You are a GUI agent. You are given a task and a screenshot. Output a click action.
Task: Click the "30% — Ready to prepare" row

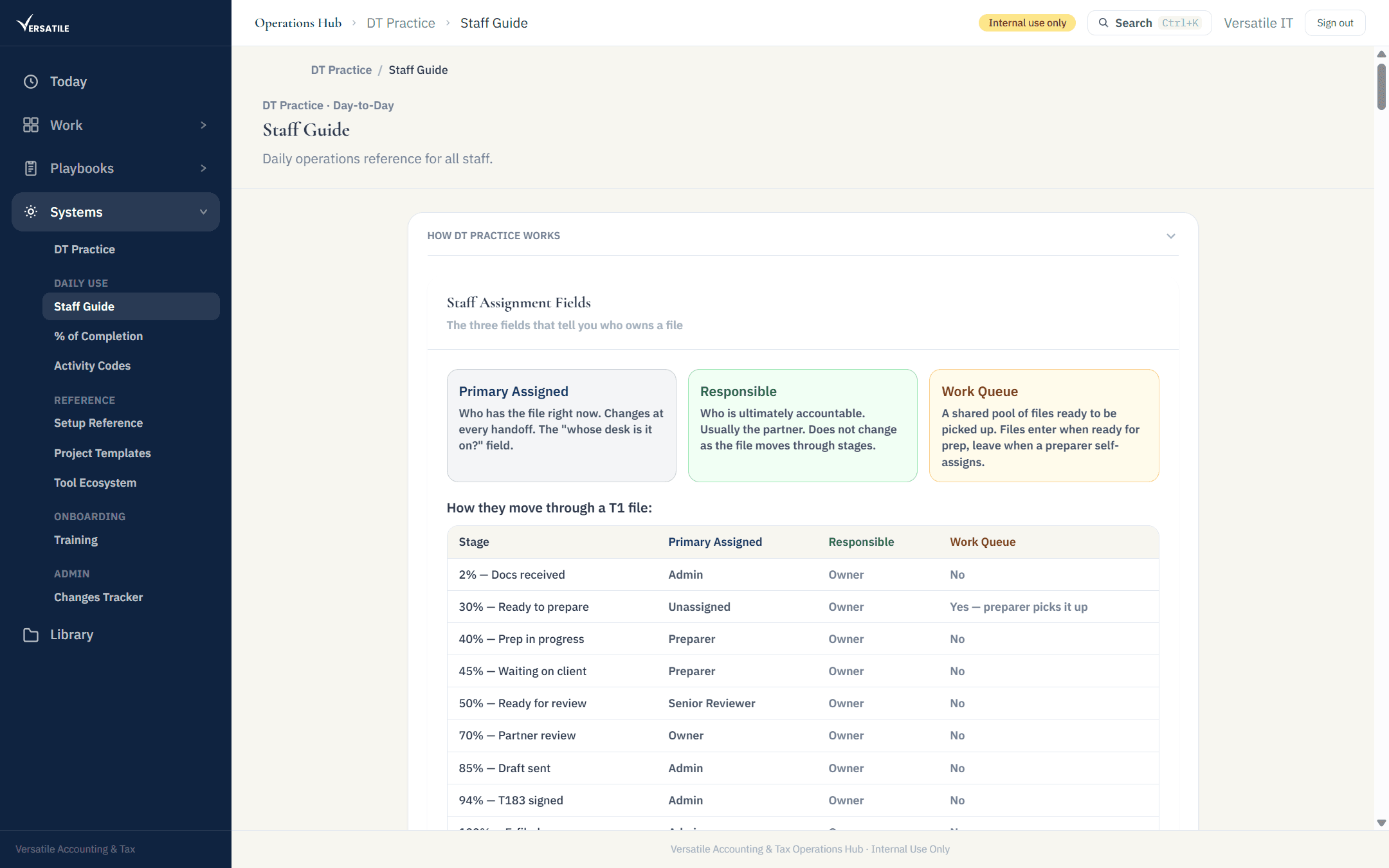tap(803, 607)
